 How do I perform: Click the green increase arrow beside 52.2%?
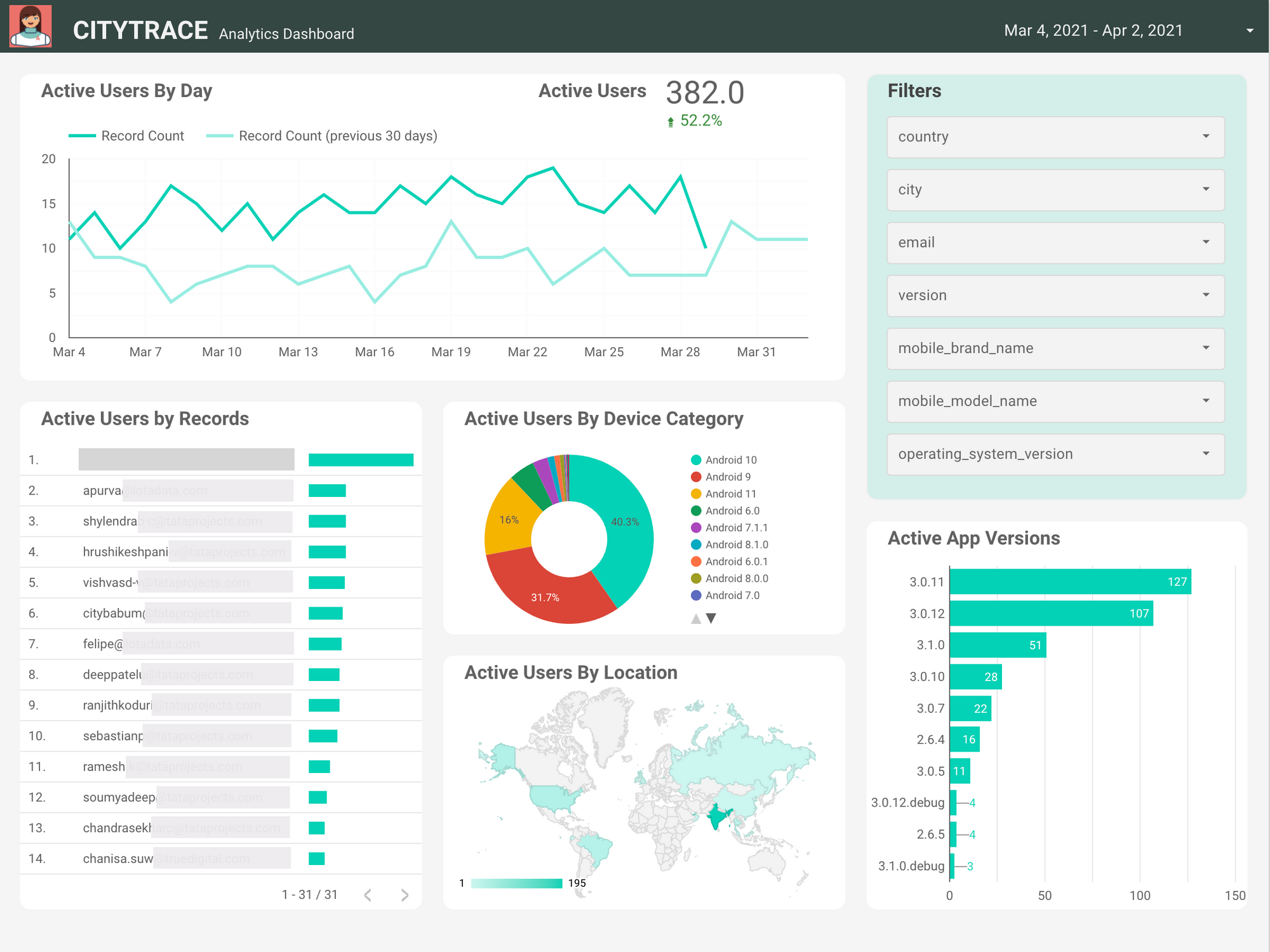coord(671,122)
